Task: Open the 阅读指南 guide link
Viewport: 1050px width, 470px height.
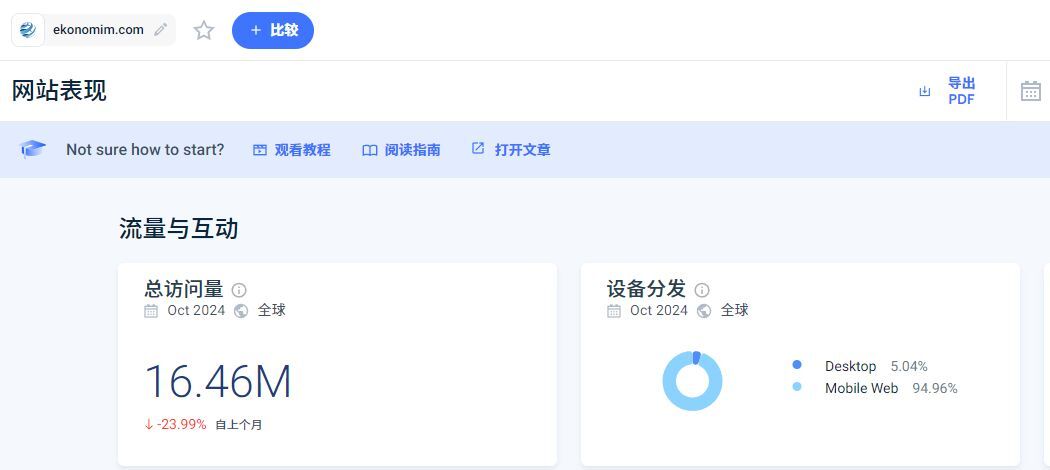Action: 412,150
